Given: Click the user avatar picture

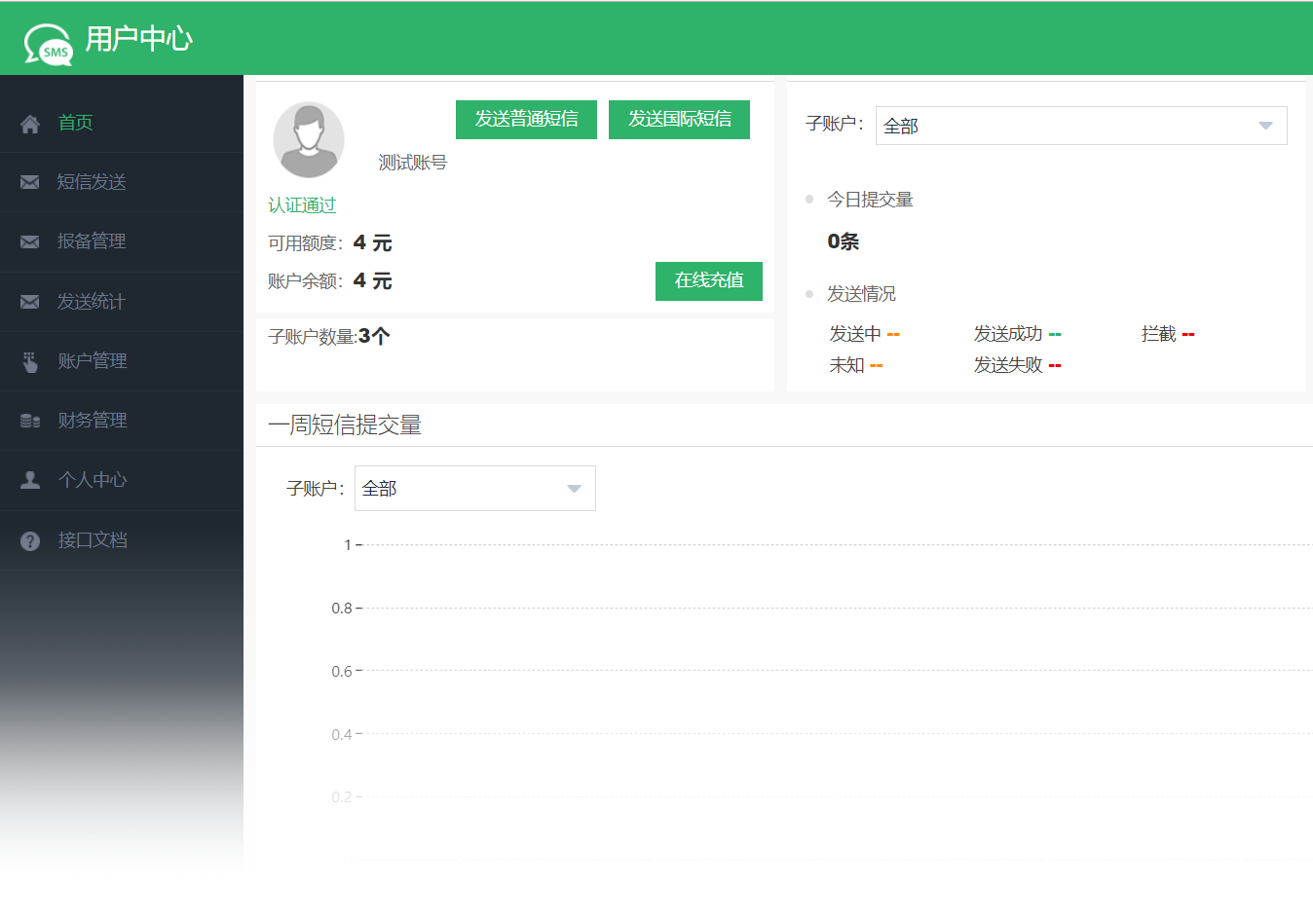Looking at the screenshot, I should coord(309,139).
